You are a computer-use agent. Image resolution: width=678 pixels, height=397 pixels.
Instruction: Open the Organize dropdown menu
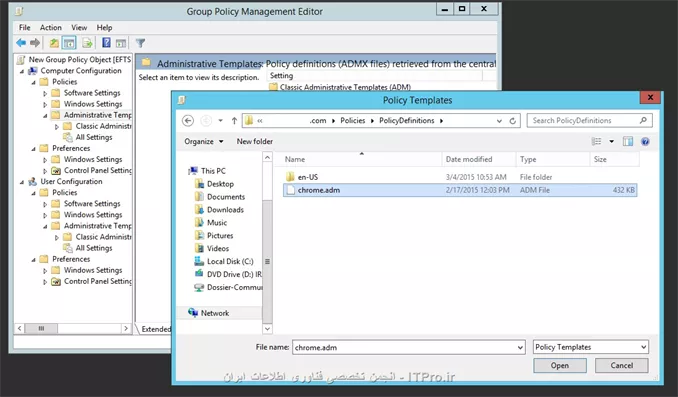pyautogui.click(x=204, y=141)
